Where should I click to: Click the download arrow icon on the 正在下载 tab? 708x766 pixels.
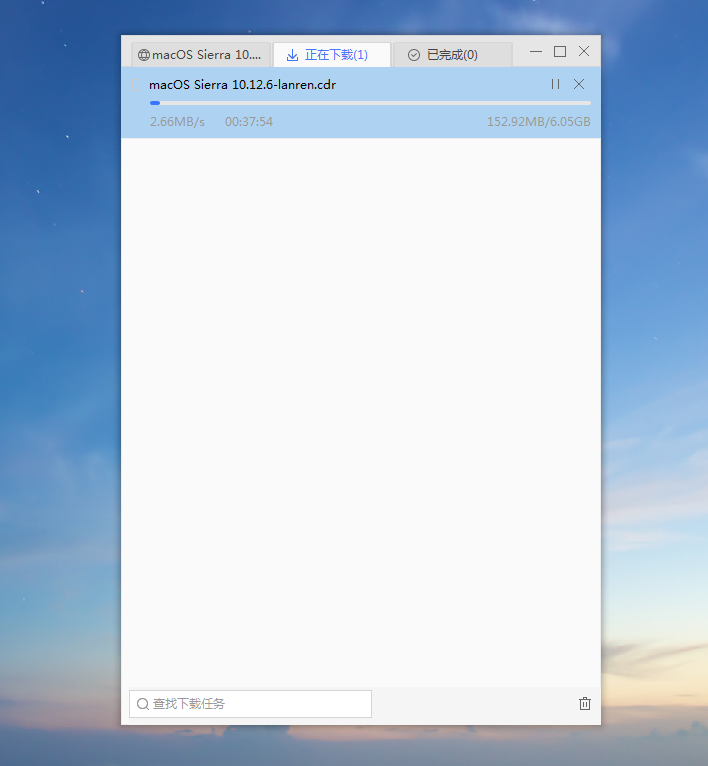pyautogui.click(x=292, y=55)
